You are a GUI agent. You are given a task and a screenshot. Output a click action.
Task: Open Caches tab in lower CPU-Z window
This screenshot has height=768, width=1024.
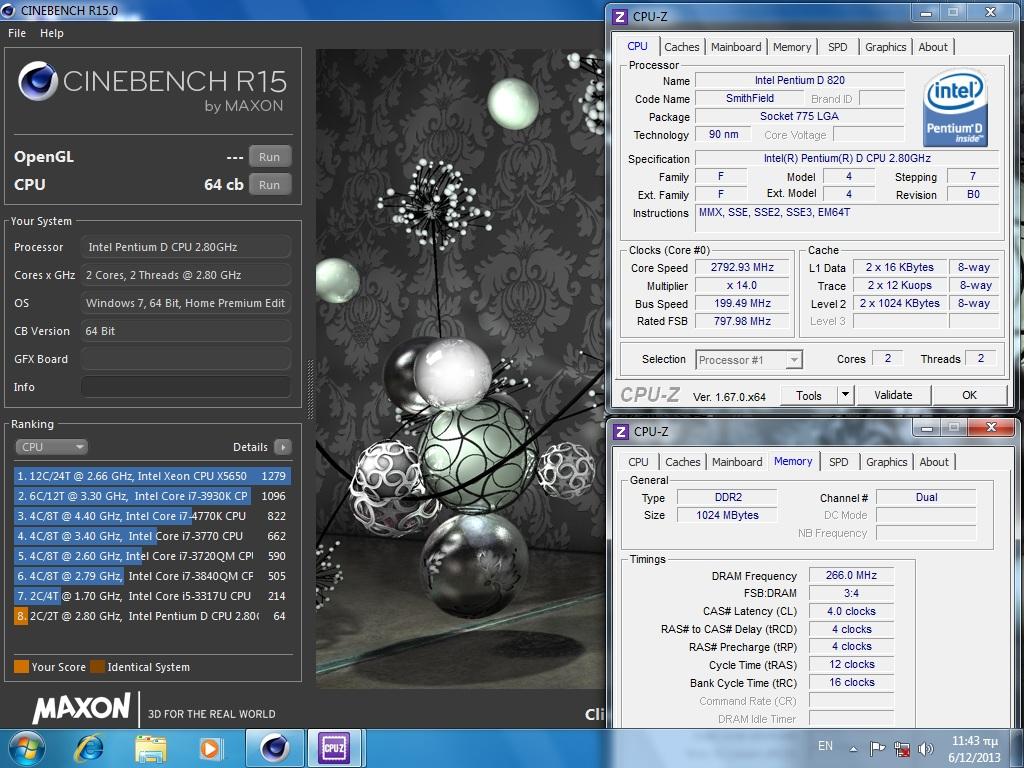[682, 462]
